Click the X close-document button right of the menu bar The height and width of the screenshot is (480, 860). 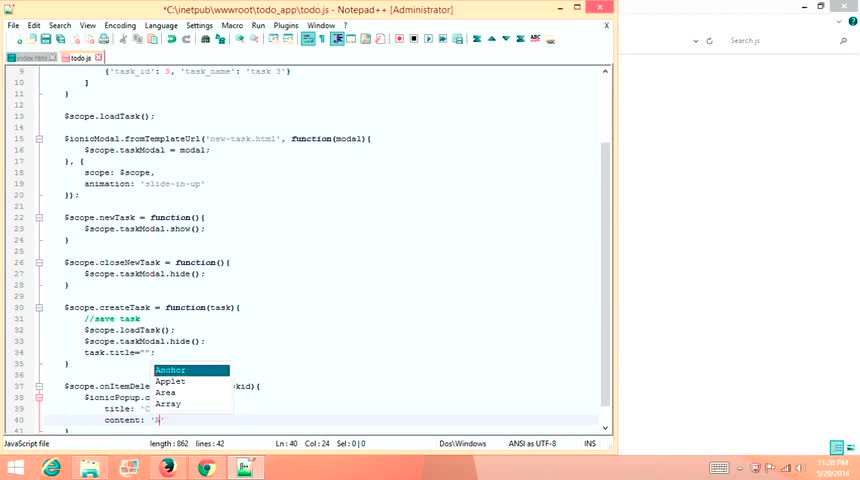pos(606,25)
